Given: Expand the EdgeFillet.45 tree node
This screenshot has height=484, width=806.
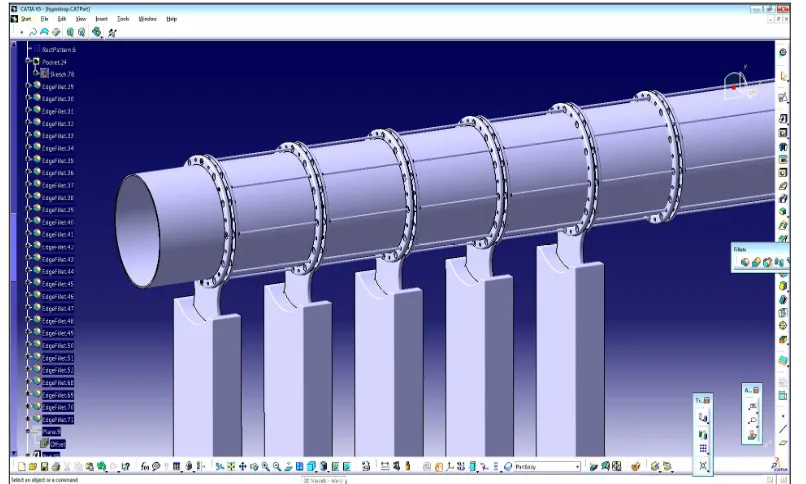Looking at the screenshot, I should 28,283.
